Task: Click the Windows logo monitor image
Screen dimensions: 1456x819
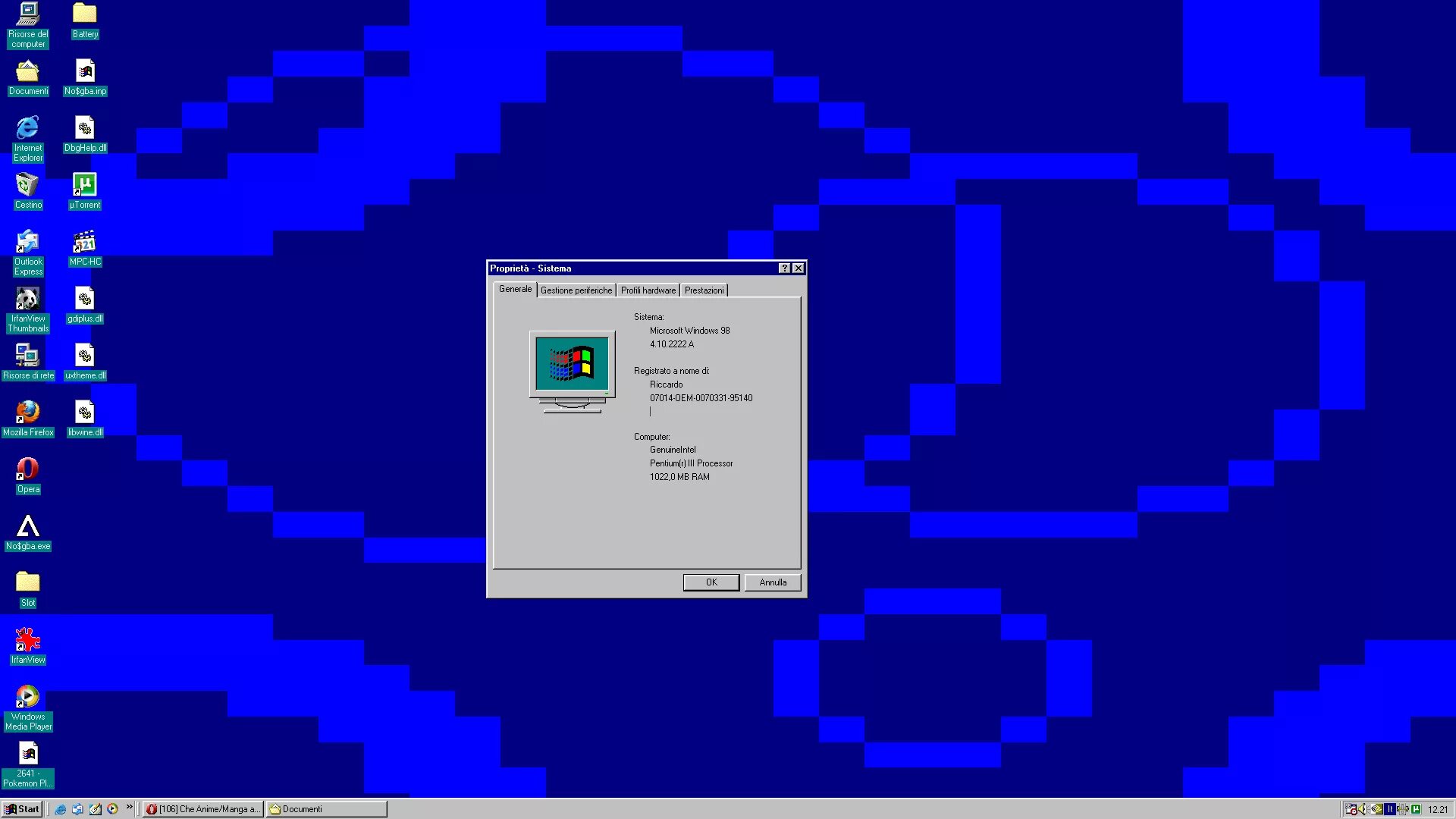Action: coord(573,372)
